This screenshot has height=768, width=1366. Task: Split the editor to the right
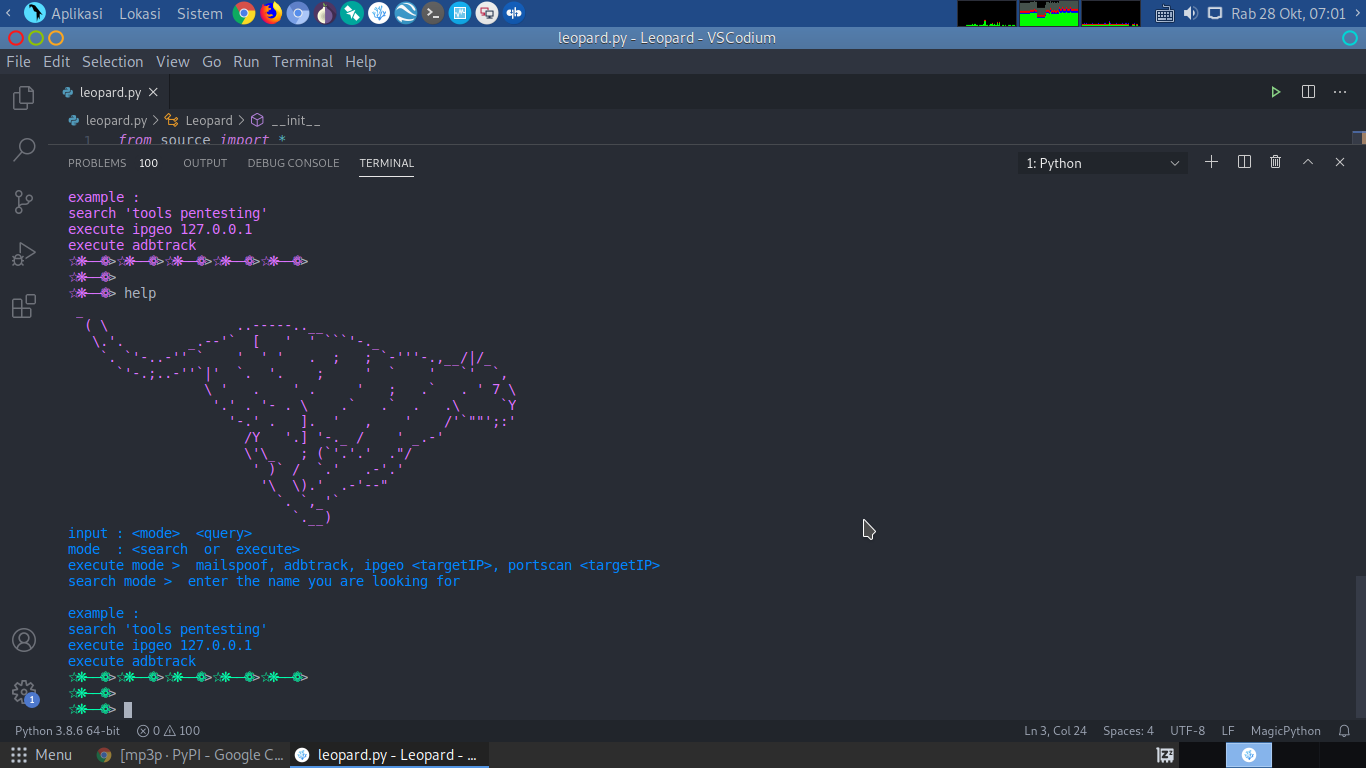1308,92
